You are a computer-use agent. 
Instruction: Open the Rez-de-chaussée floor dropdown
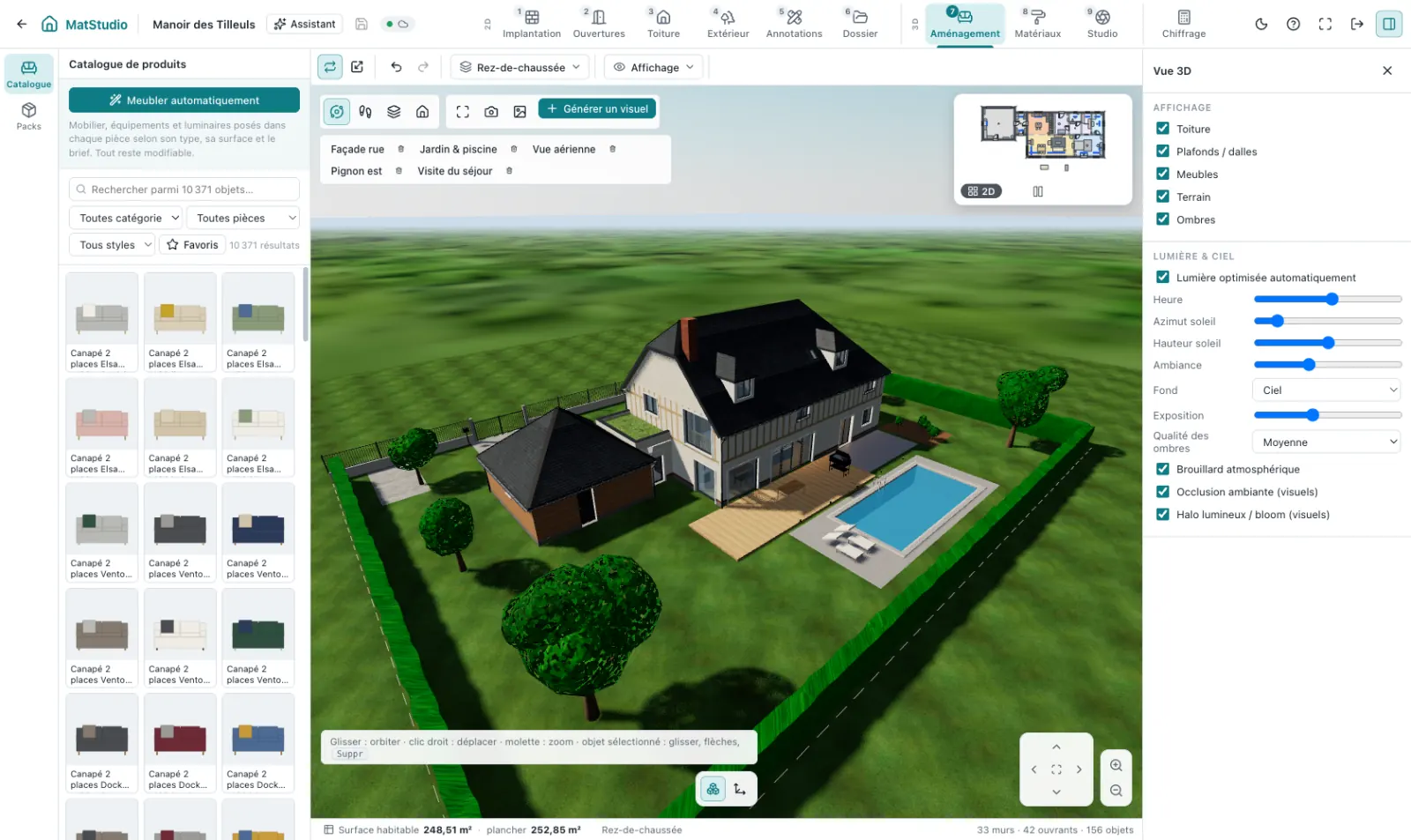pos(520,67)
